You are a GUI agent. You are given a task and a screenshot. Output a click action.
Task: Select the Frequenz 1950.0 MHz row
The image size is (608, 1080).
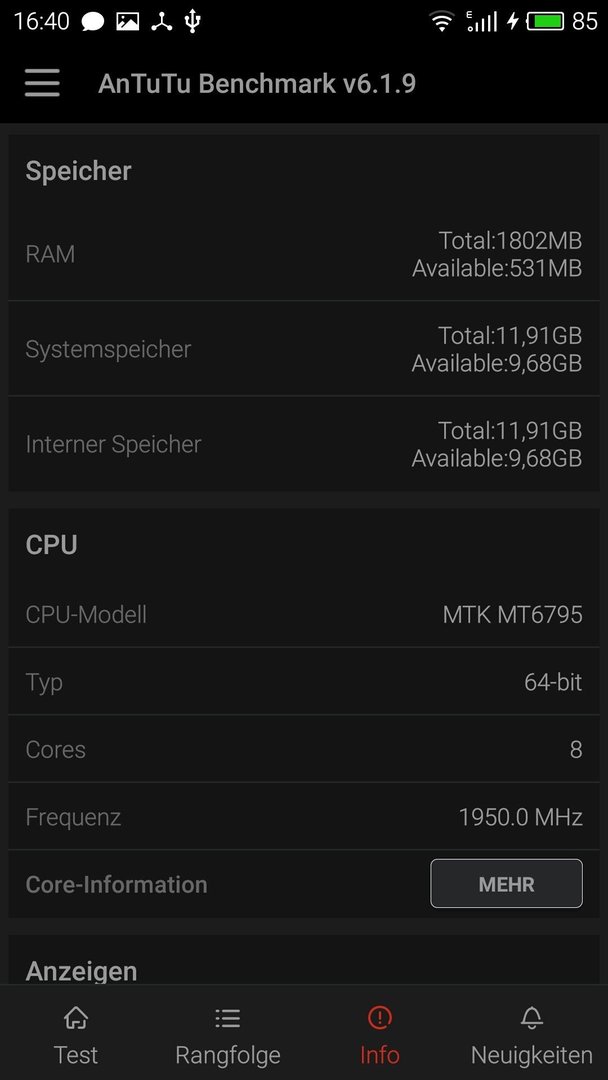coord(304,817)
